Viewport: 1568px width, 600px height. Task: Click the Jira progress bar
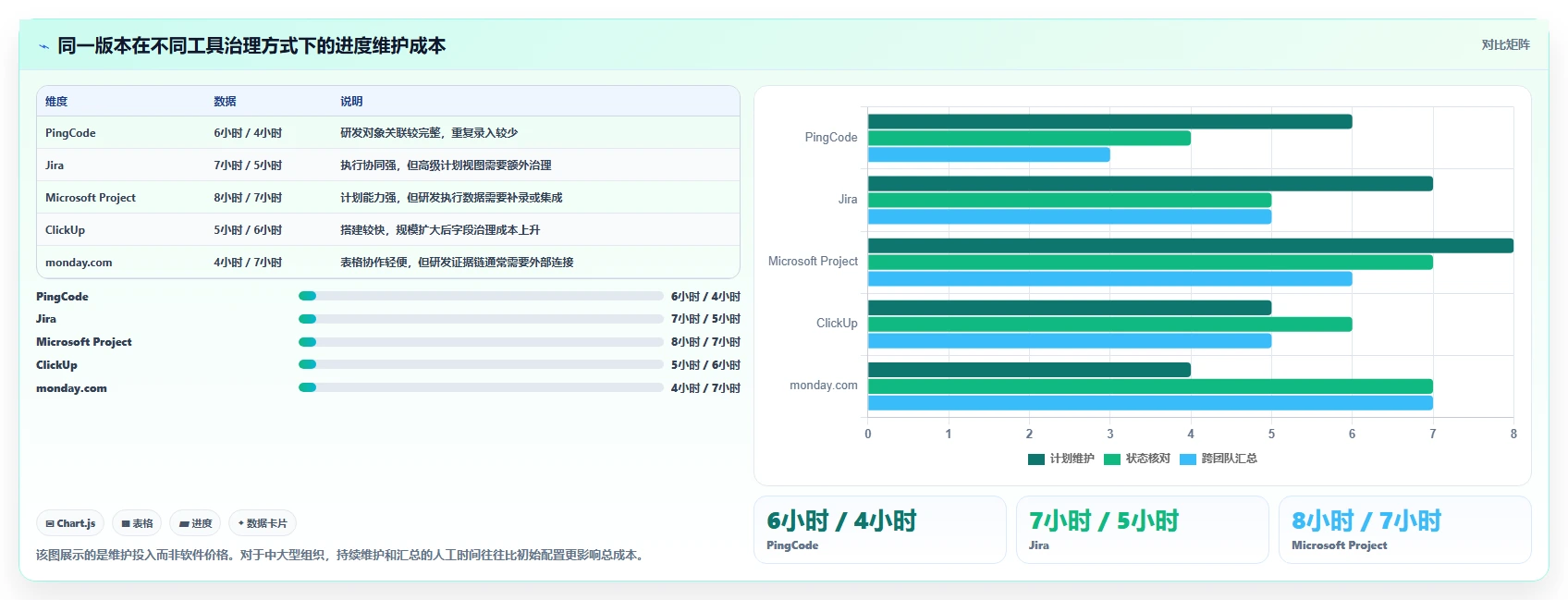(481, 319)
